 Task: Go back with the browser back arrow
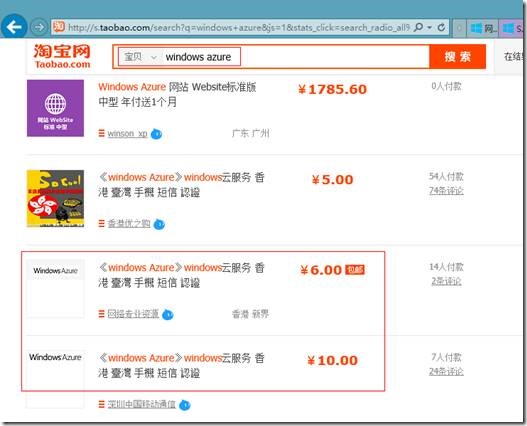14,27
